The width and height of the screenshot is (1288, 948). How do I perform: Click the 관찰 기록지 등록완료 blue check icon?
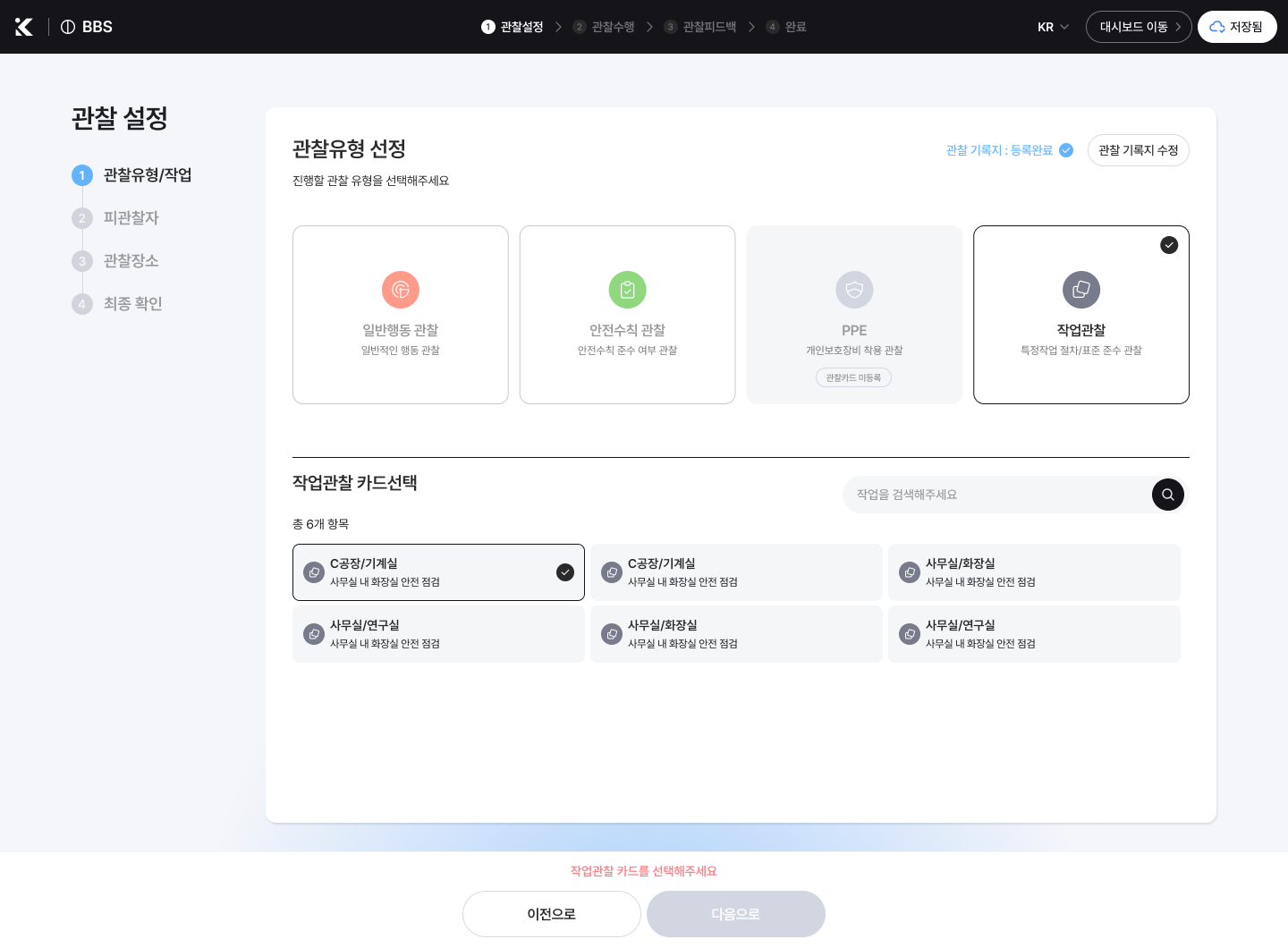(1066, 150)
